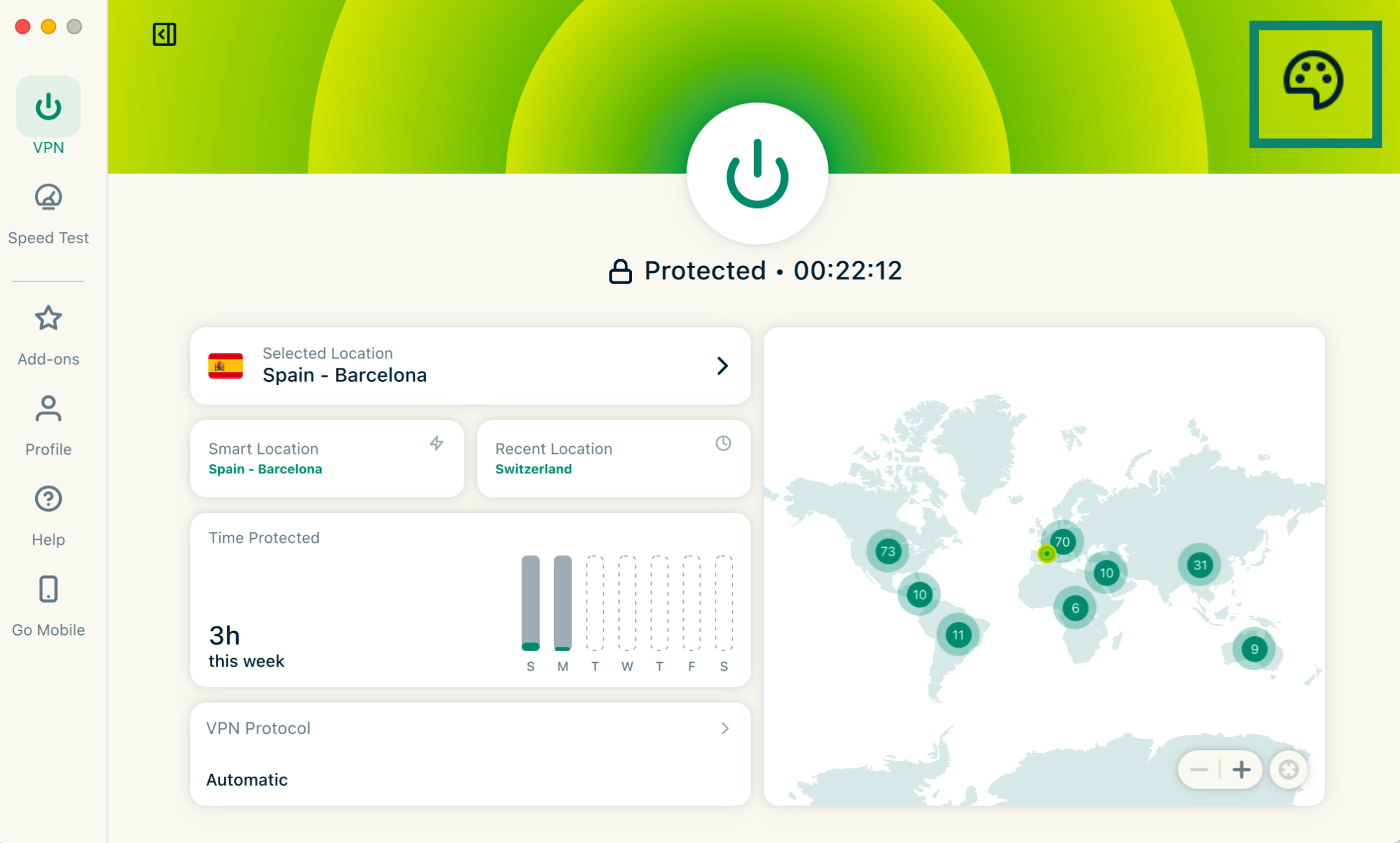This screenshot has height=843, width=1400.
Task: Expand the VPN Protocol options
Action: point(725,728)
